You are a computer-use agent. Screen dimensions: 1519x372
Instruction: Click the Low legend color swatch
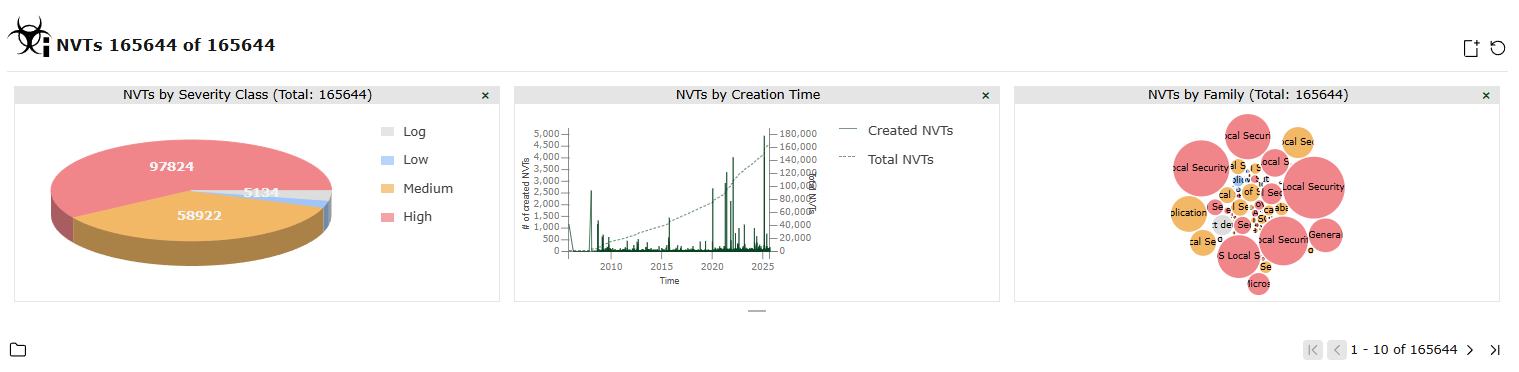click(x=388, y=160)
